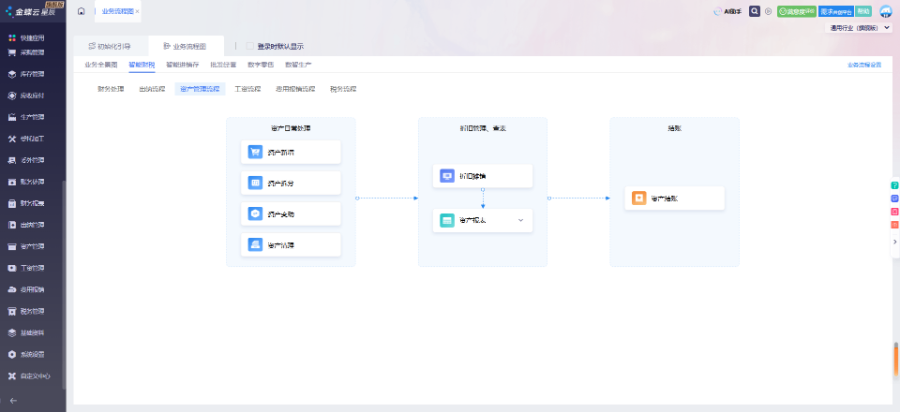
Task: Click the orange icon in the rightmost flow node
Action: [639, 198]
